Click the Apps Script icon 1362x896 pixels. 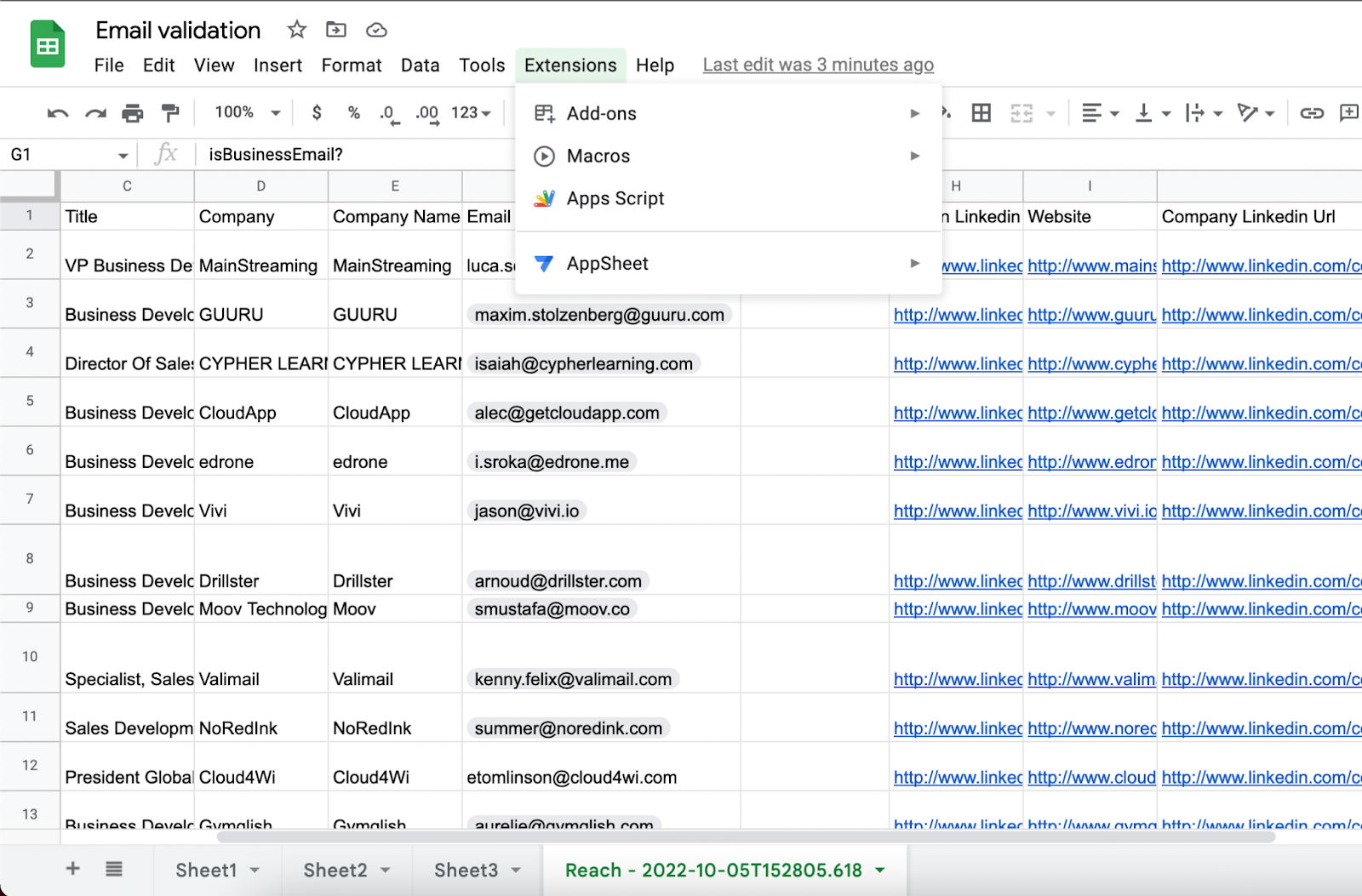[x=544, y=198]
